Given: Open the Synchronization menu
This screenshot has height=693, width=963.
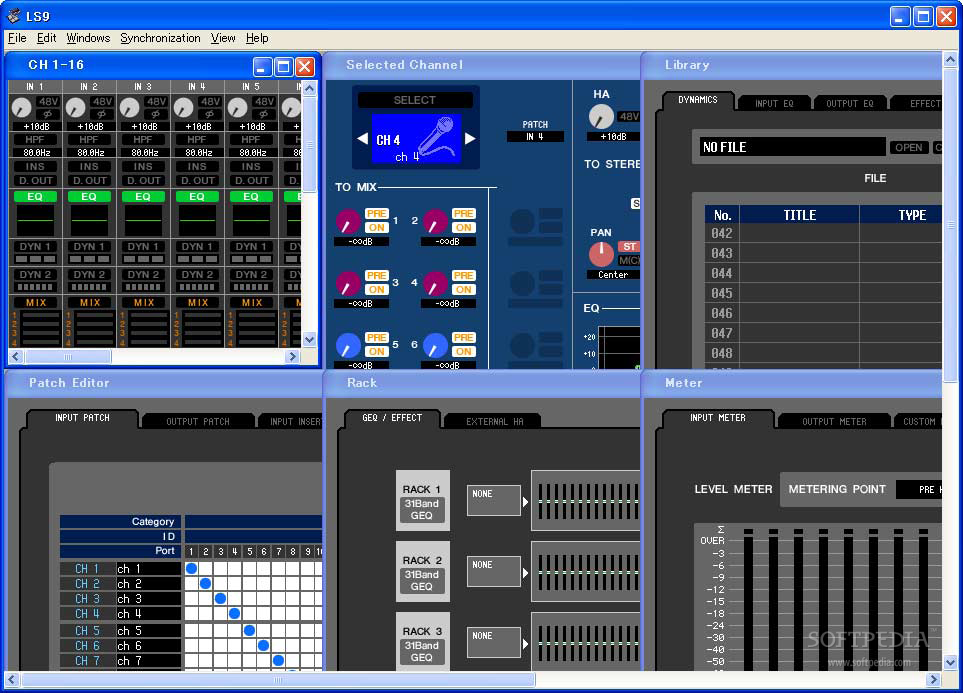Looking at the screenshot, I should click(160, 38).
